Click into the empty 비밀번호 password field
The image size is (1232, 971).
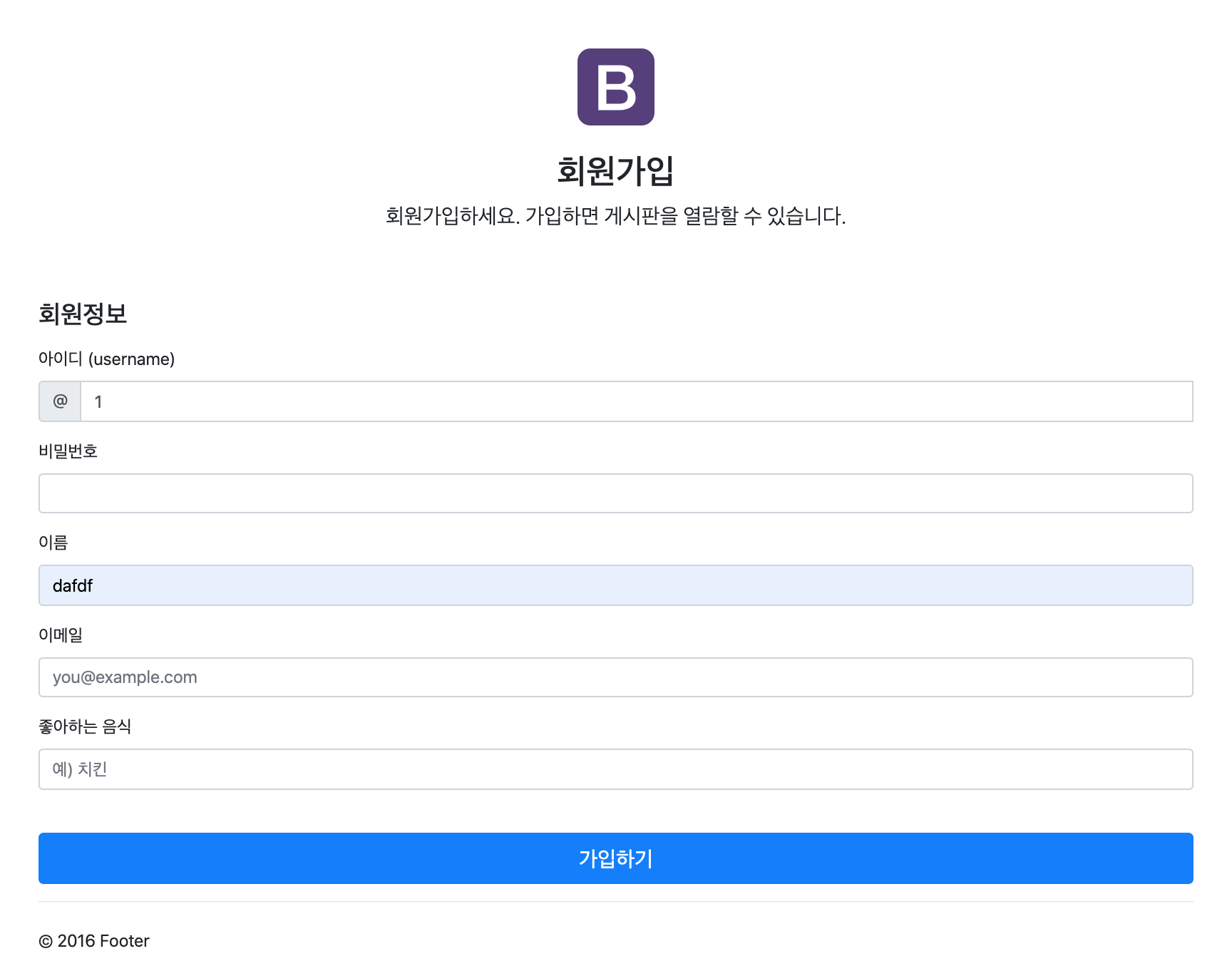pyautogui.click(x=615, y=493)
